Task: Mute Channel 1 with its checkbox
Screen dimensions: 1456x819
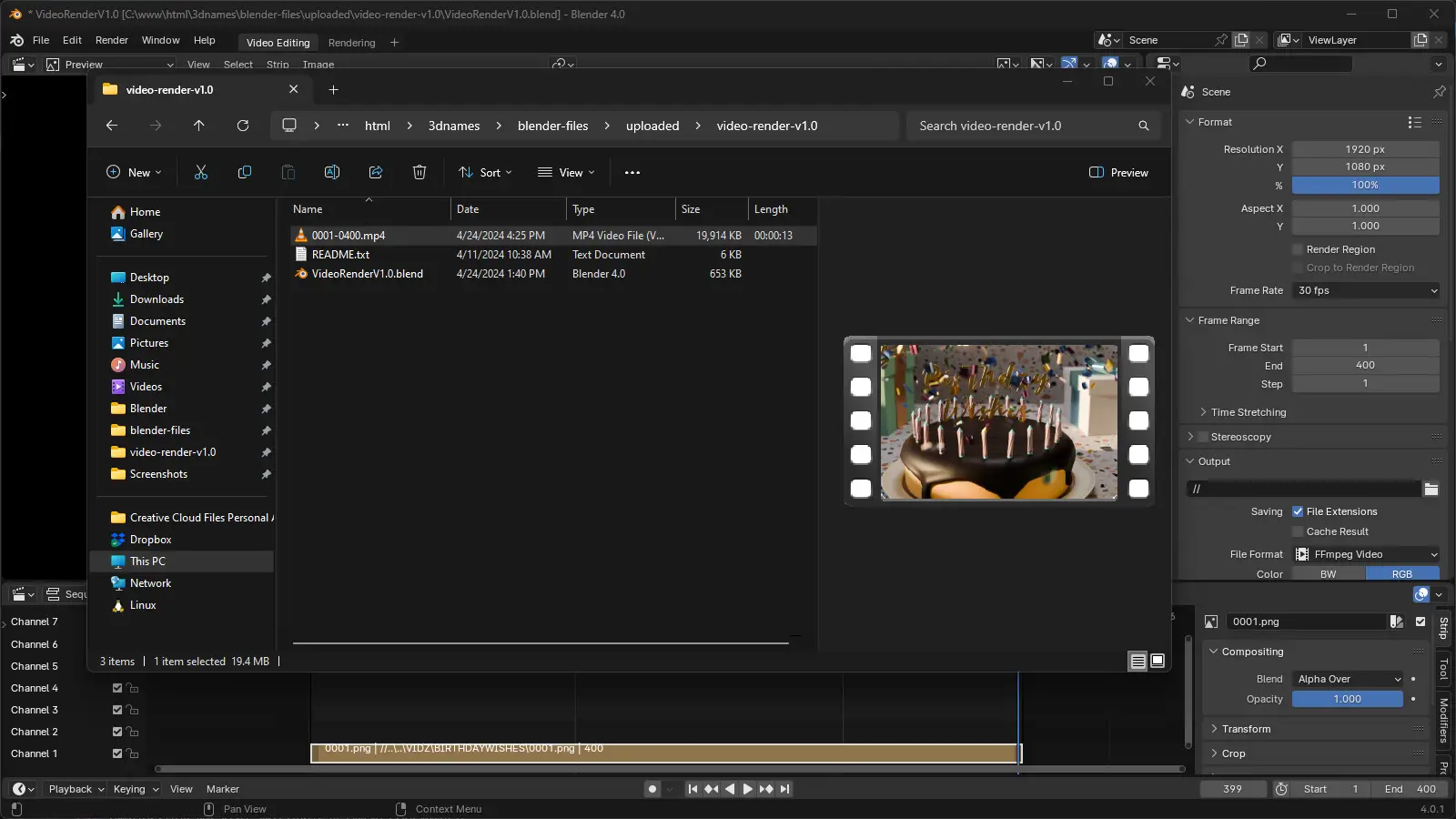Action: (x=116, y=753)
